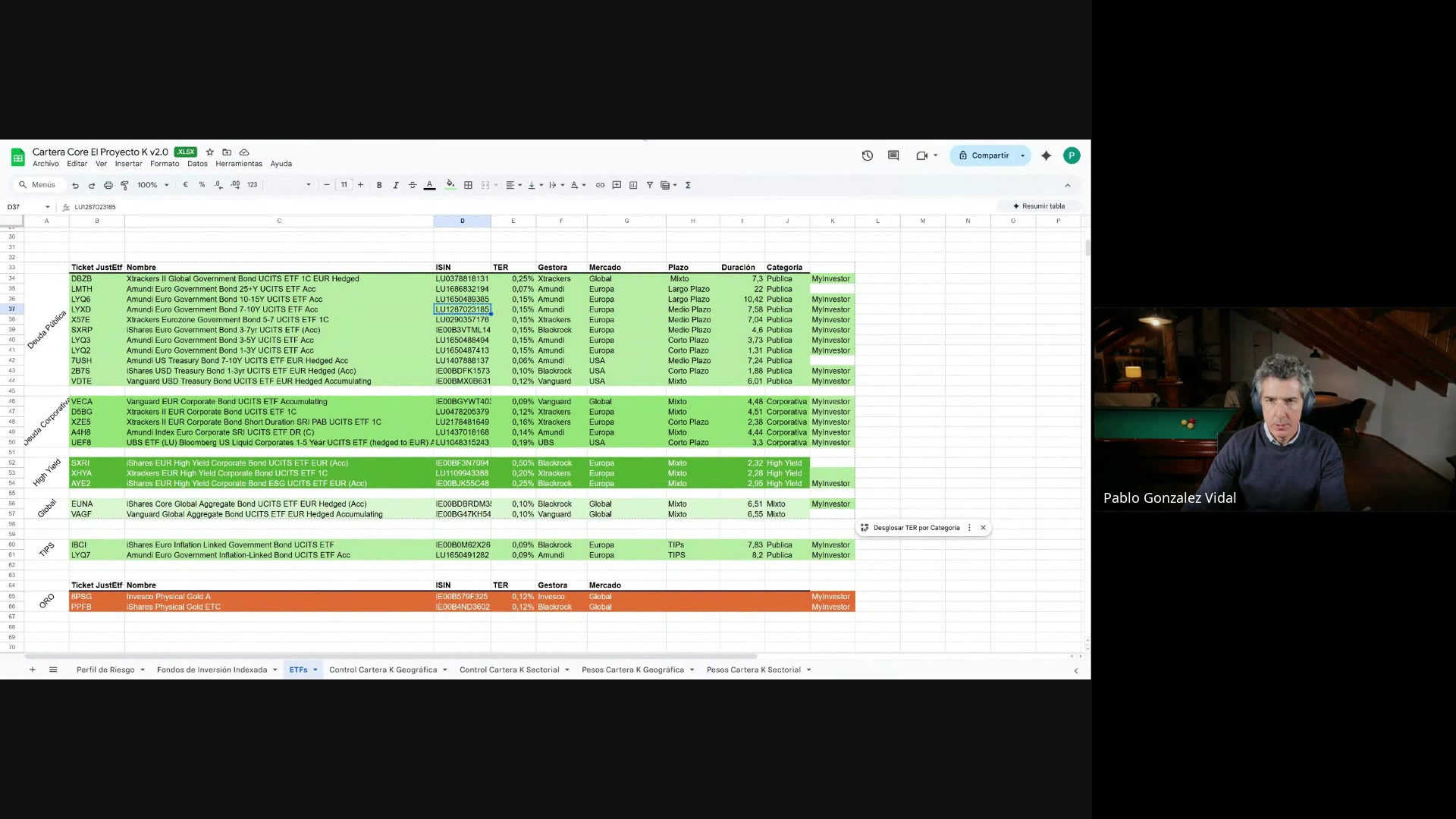Open the Archivo menu
Image resolution: width=1456 pixels, height=819 pixels.
[45, 164]
